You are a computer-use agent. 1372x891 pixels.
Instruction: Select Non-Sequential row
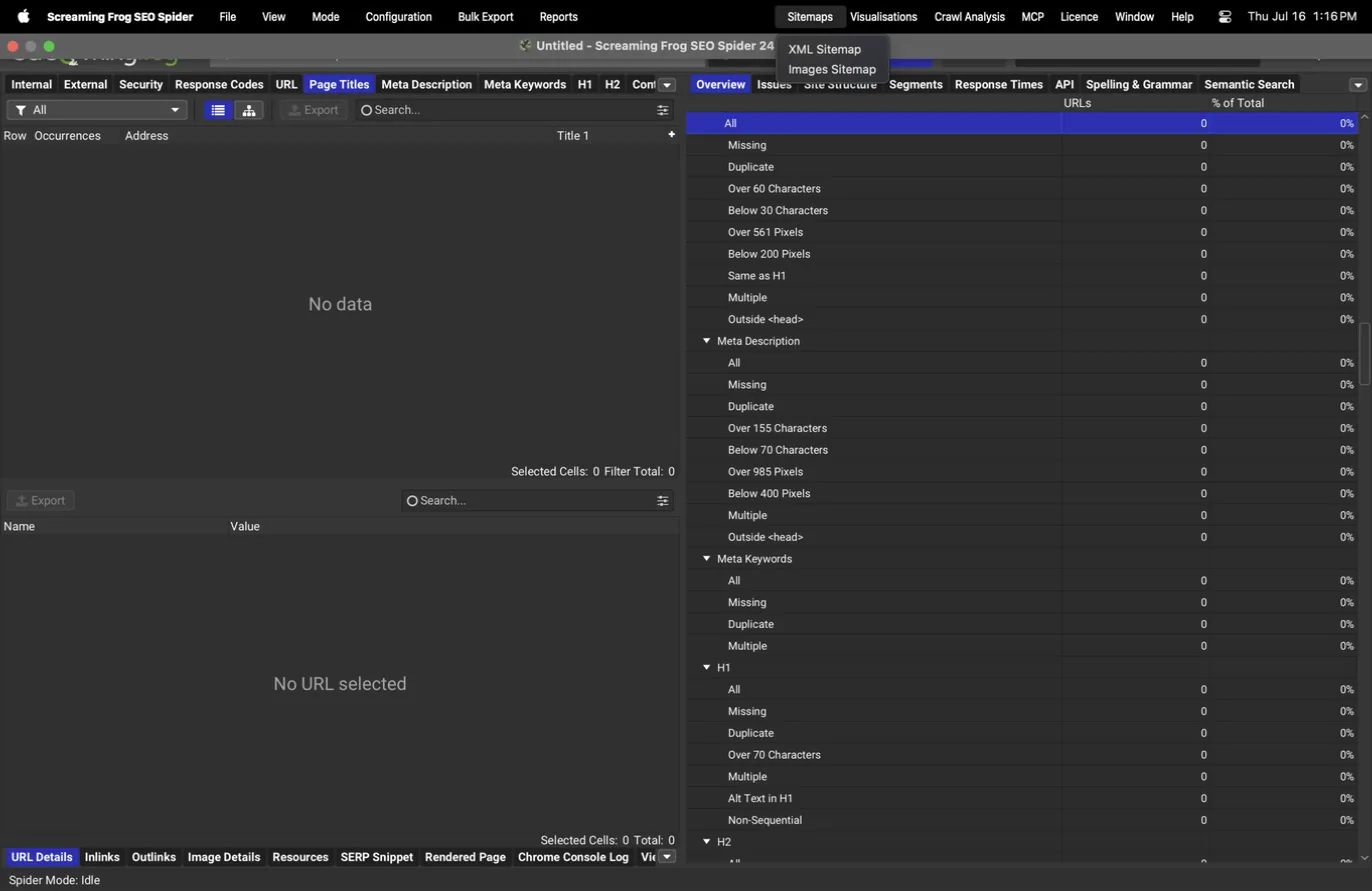1021,820
